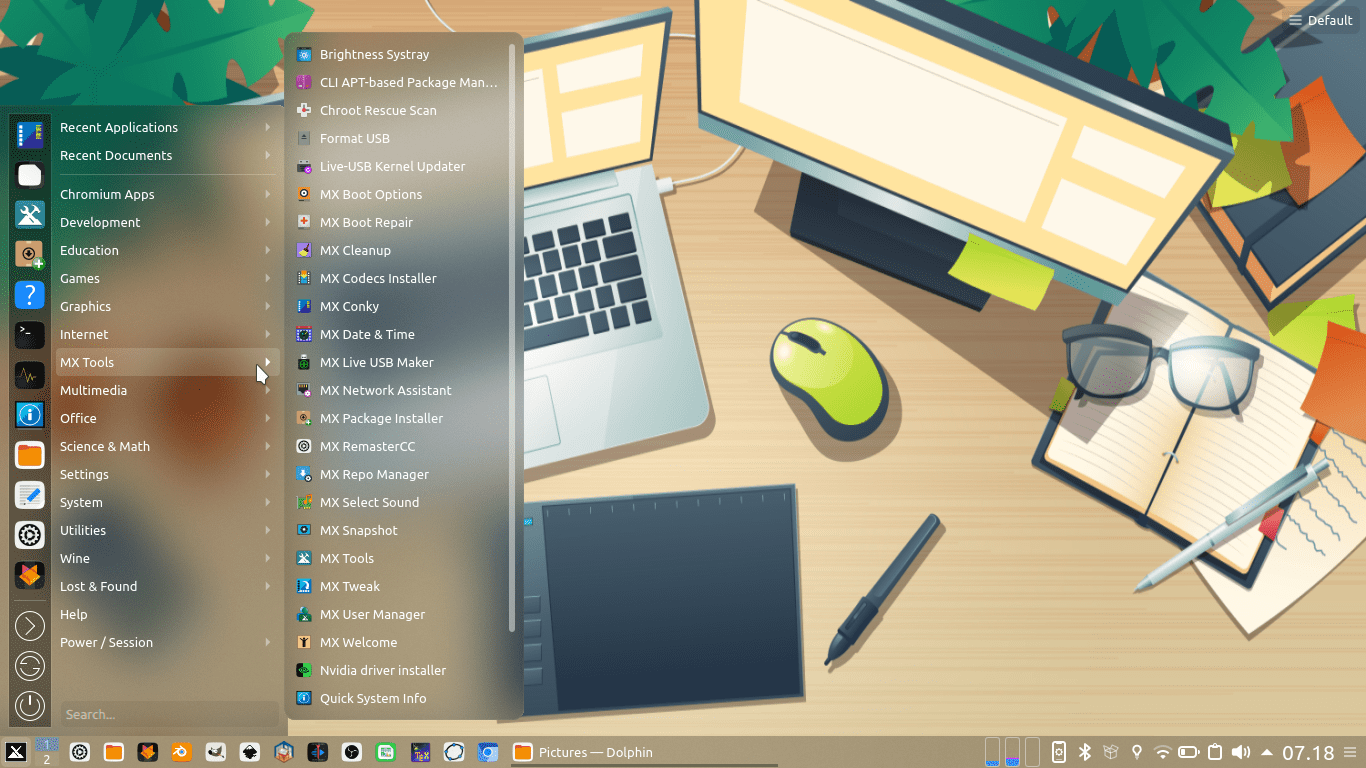This screenshot has width=1366, height=768.
Task: Launch Blender from the taskbar
Action: coord(181,752)
